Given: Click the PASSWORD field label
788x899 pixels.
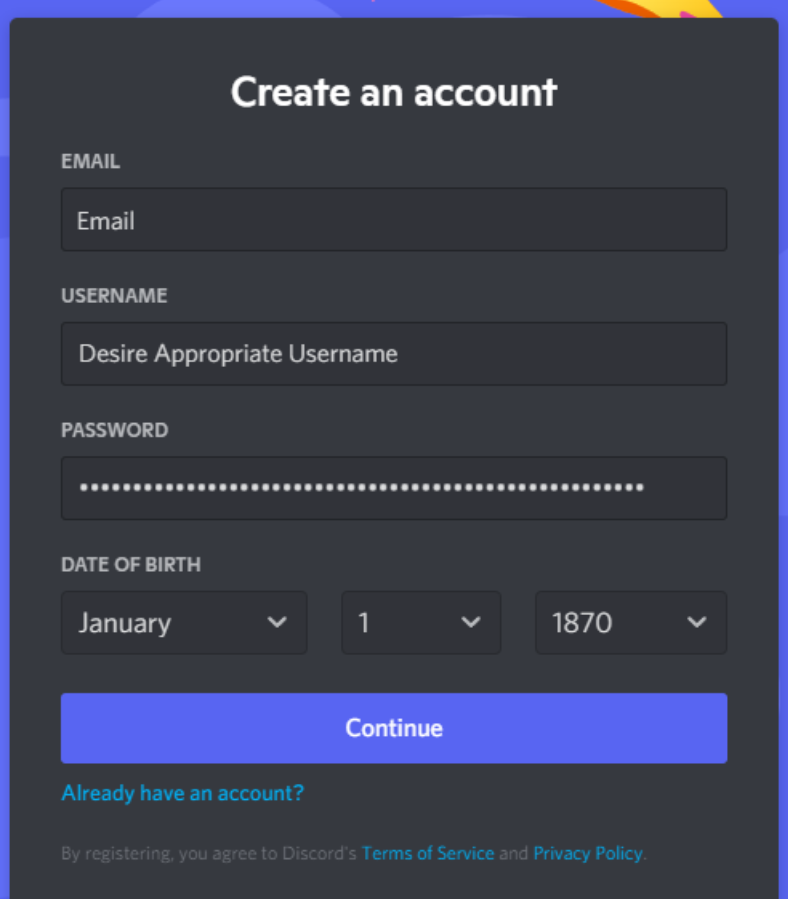Looking at the screenshot, I should coord(115,431).
